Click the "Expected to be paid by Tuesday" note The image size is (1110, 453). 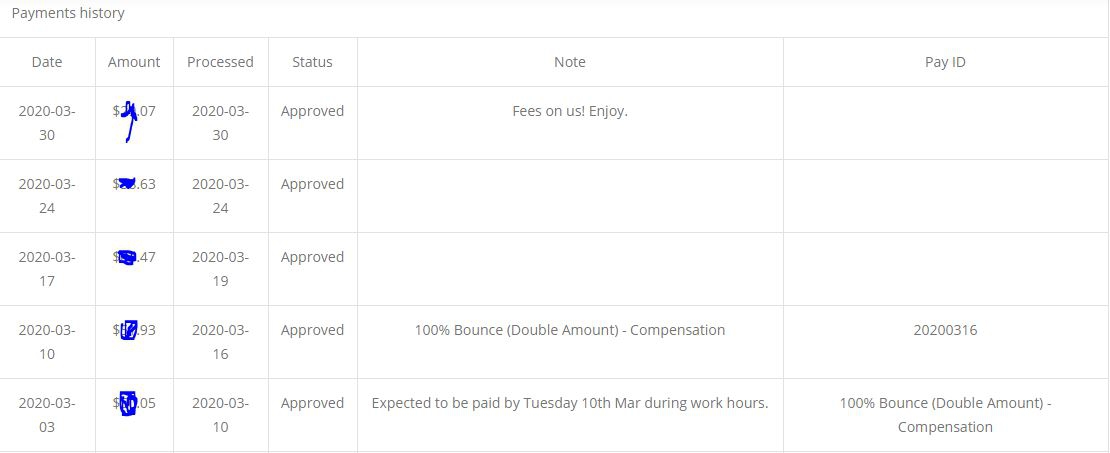click(x=570, y=403)
